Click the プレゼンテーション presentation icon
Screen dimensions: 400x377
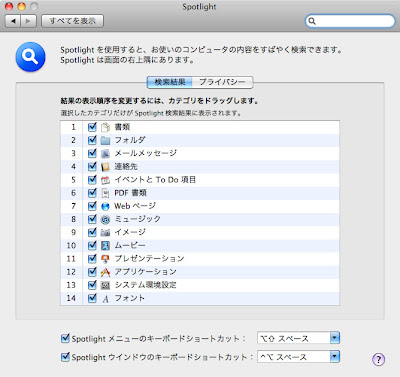pyautogui.click(x=105, y=259)
